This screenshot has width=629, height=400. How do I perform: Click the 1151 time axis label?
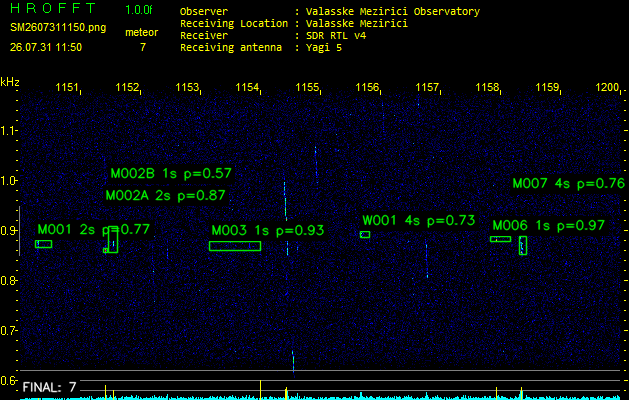(67, 87)
